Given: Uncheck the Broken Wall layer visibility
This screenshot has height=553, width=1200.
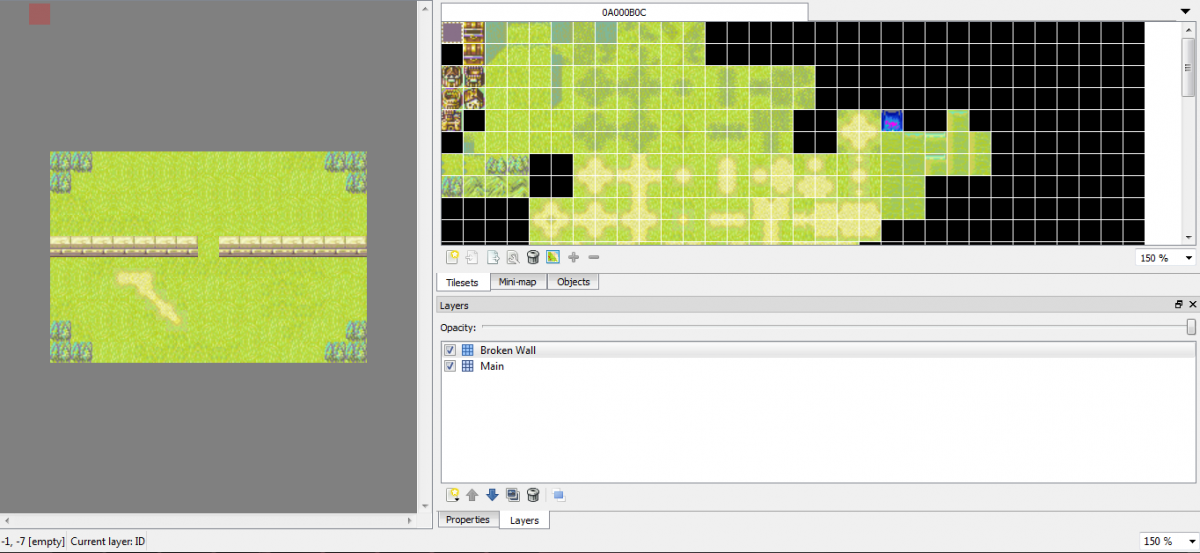Looking at the screenshot, I should pos(450,350).
